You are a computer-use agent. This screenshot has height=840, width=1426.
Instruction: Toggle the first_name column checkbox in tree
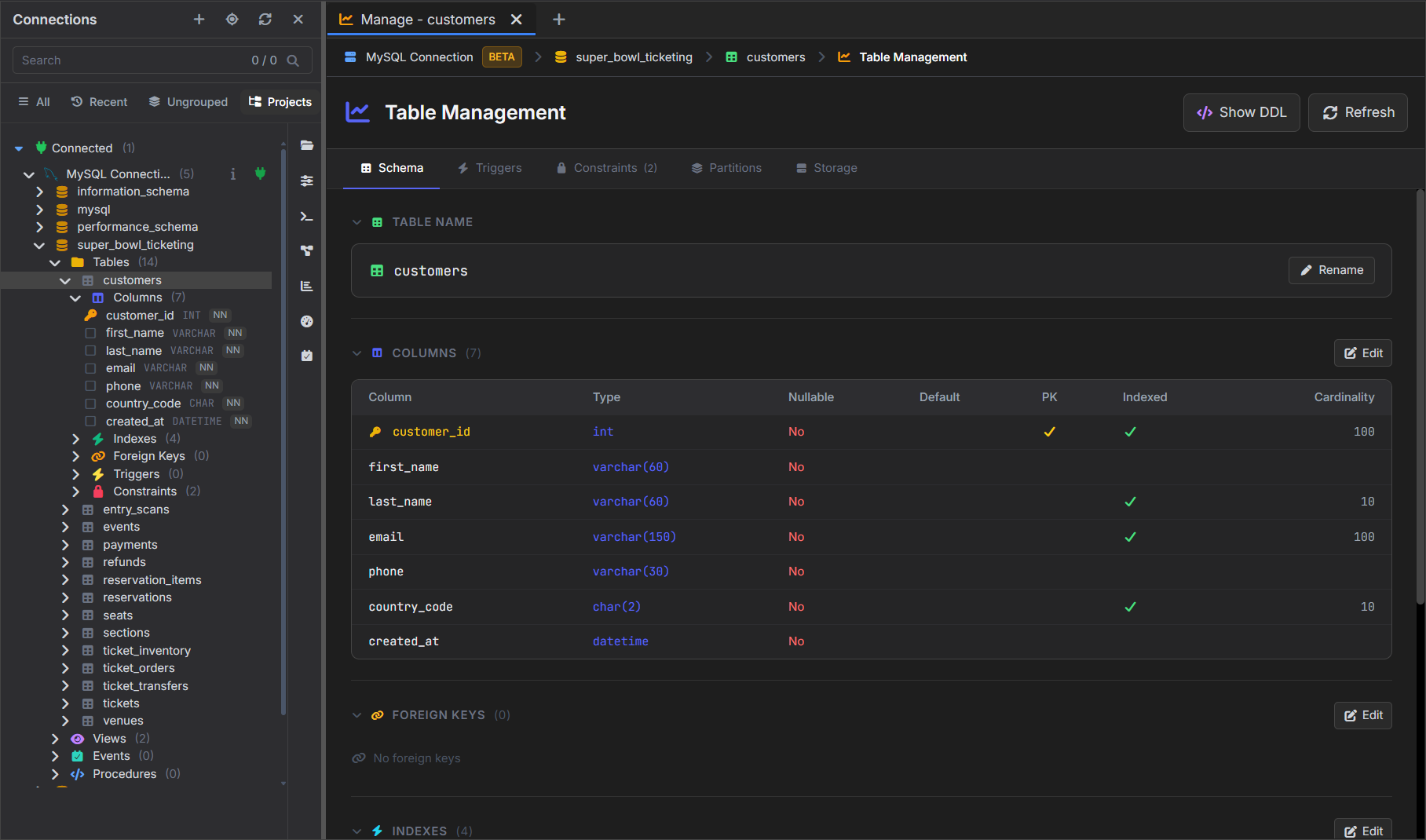pos(90,333)
